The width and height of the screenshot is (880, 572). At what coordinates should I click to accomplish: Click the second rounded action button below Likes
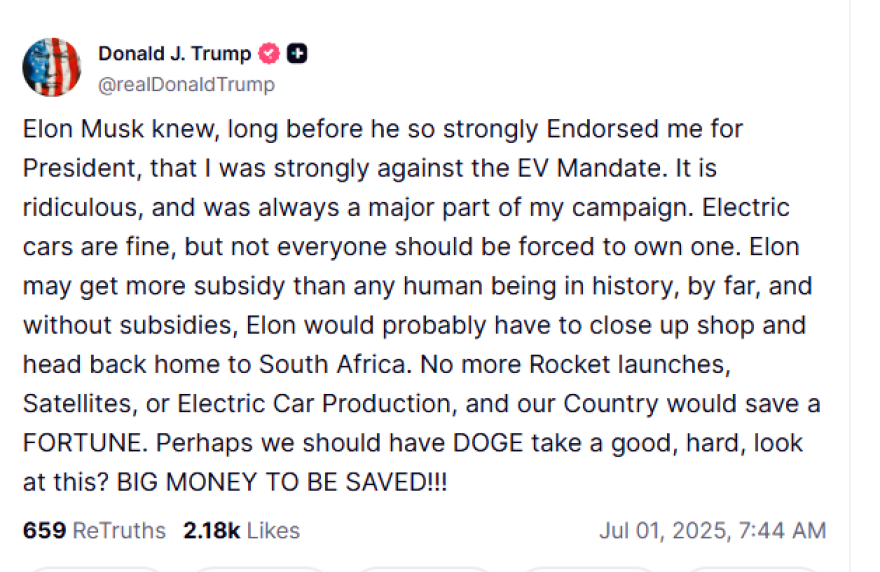tap(260, 569)
